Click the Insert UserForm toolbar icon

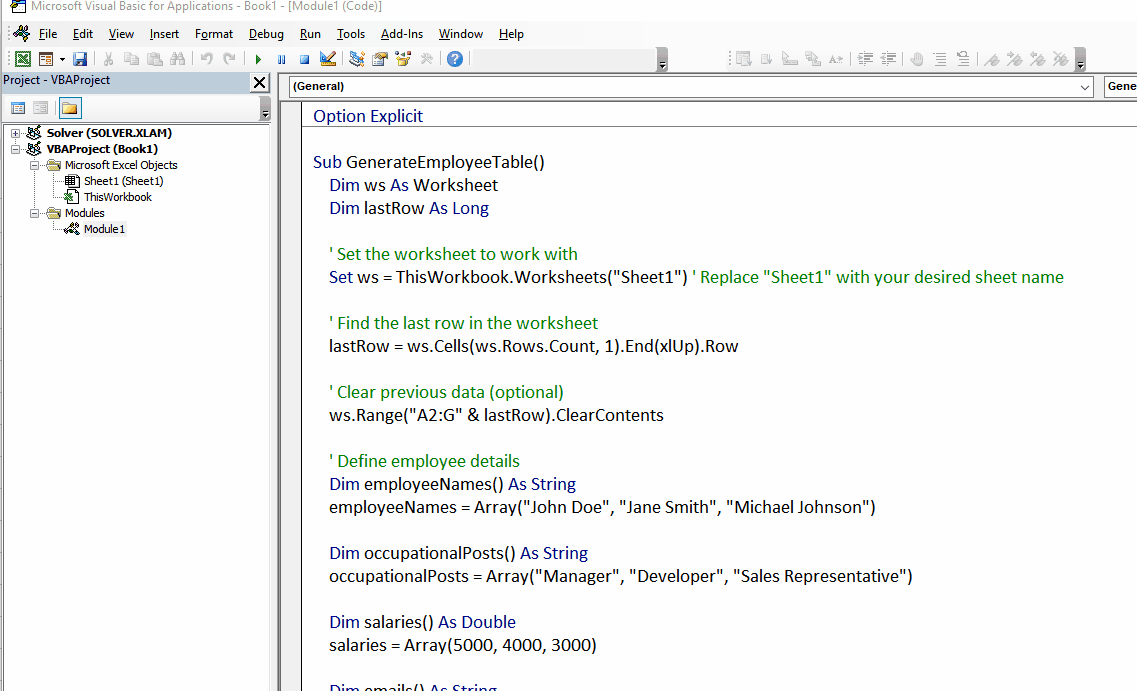(46, 59)
